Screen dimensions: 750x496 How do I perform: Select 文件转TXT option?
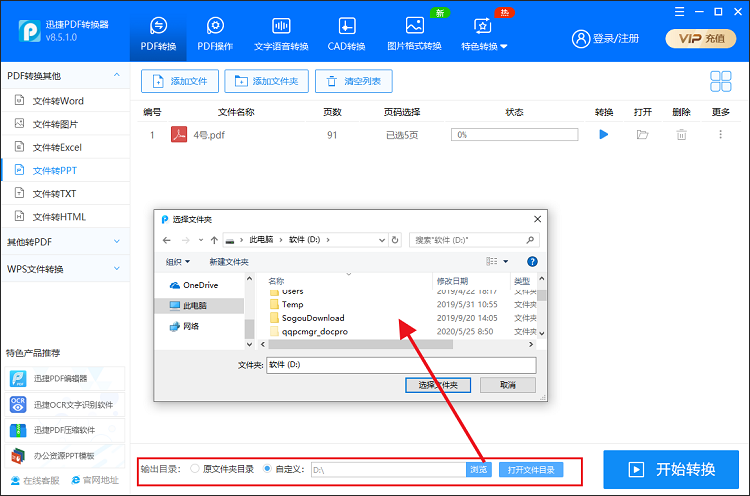pyautogui.click(x=65, y=193)
